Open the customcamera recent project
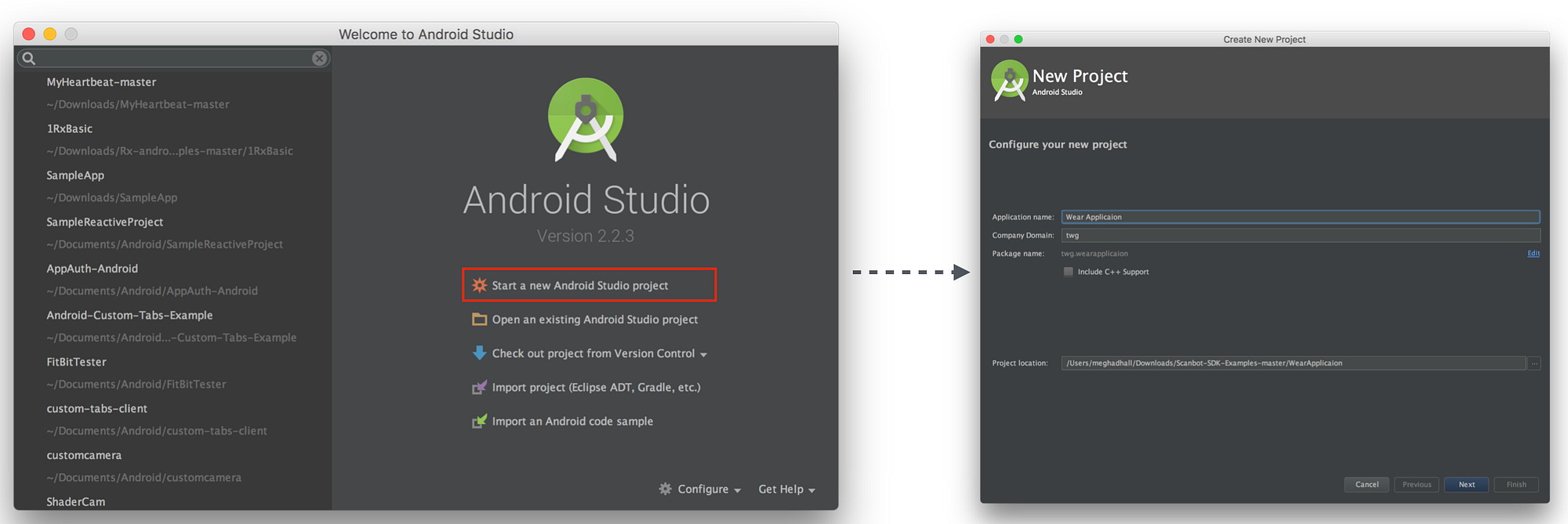 [84, 455]
